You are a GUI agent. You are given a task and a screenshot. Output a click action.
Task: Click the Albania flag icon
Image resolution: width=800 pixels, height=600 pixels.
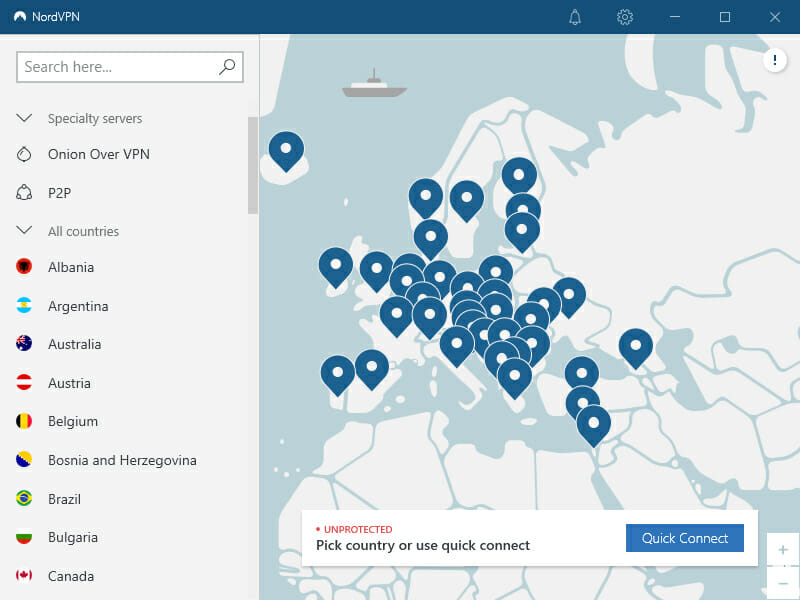point(24,266)
